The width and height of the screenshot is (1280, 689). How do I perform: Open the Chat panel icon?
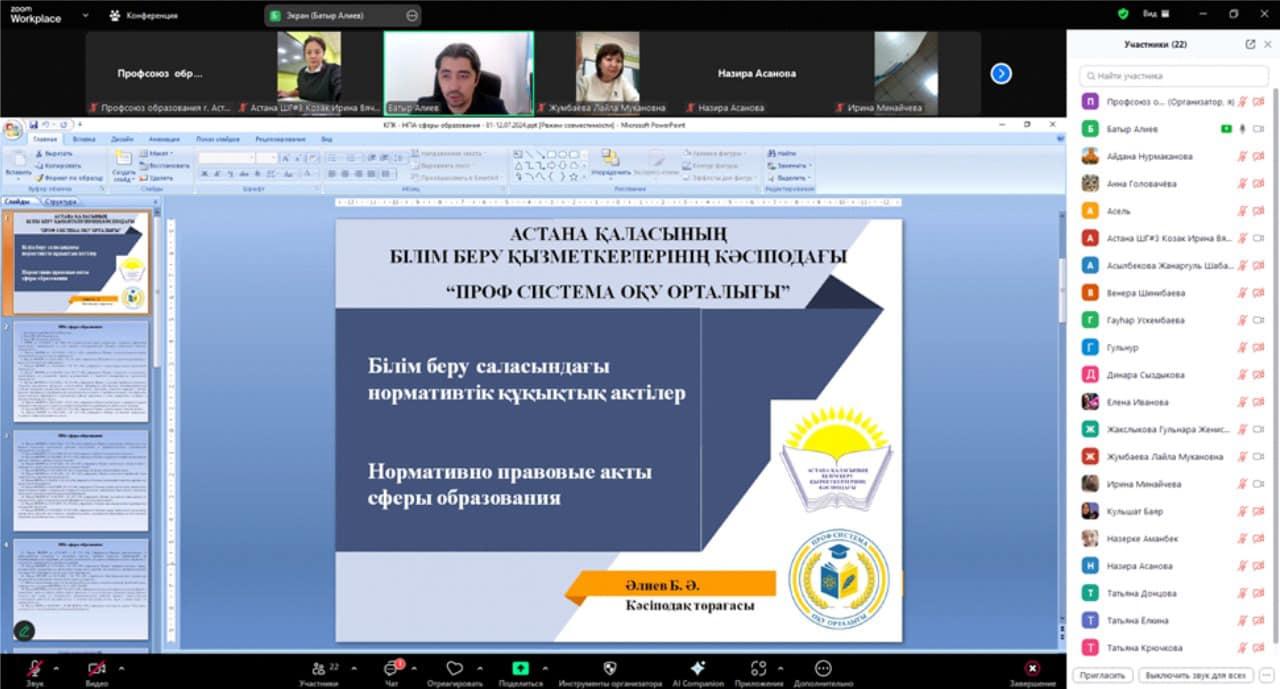[392, 669]
